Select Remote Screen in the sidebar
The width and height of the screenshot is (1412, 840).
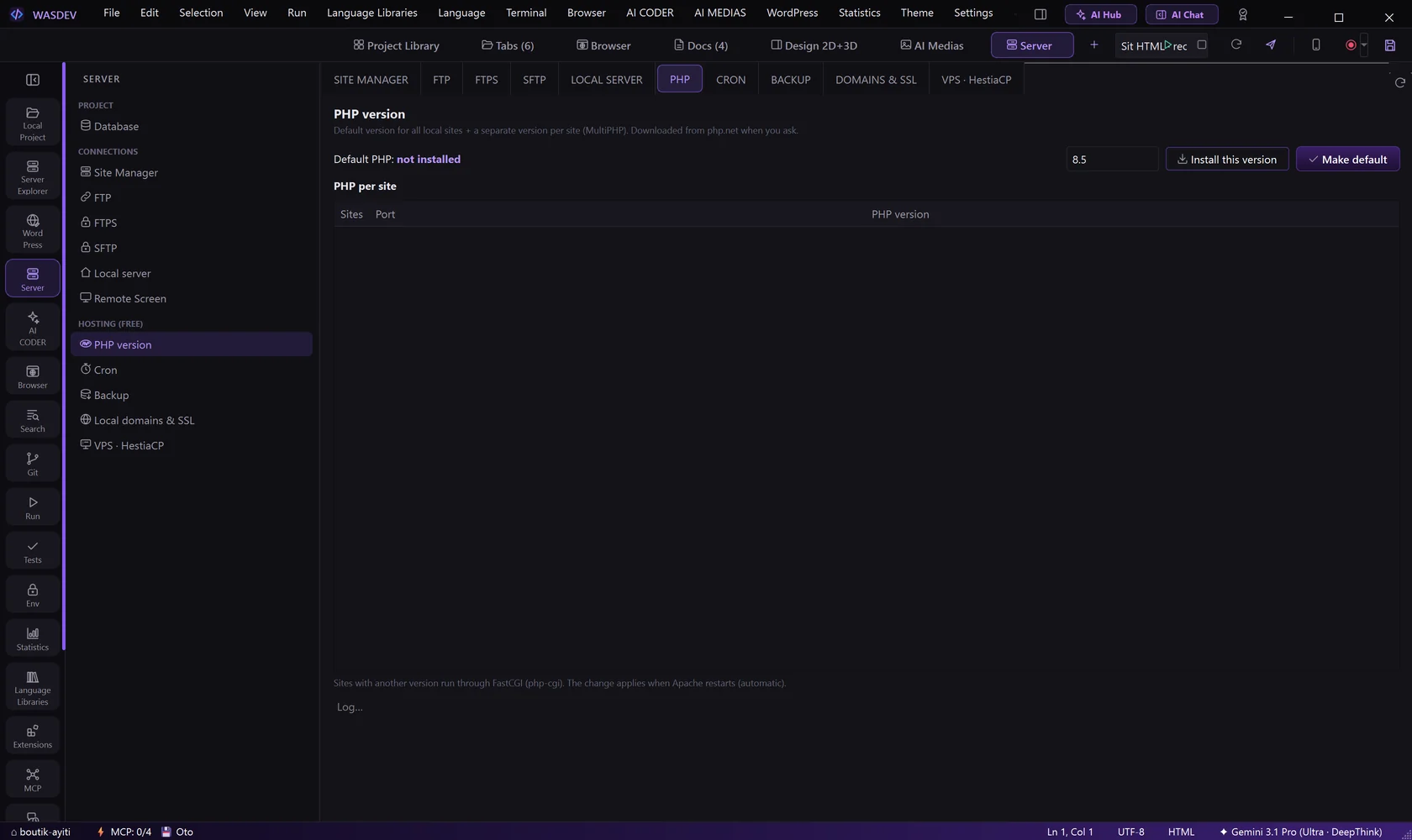point(192,298)
